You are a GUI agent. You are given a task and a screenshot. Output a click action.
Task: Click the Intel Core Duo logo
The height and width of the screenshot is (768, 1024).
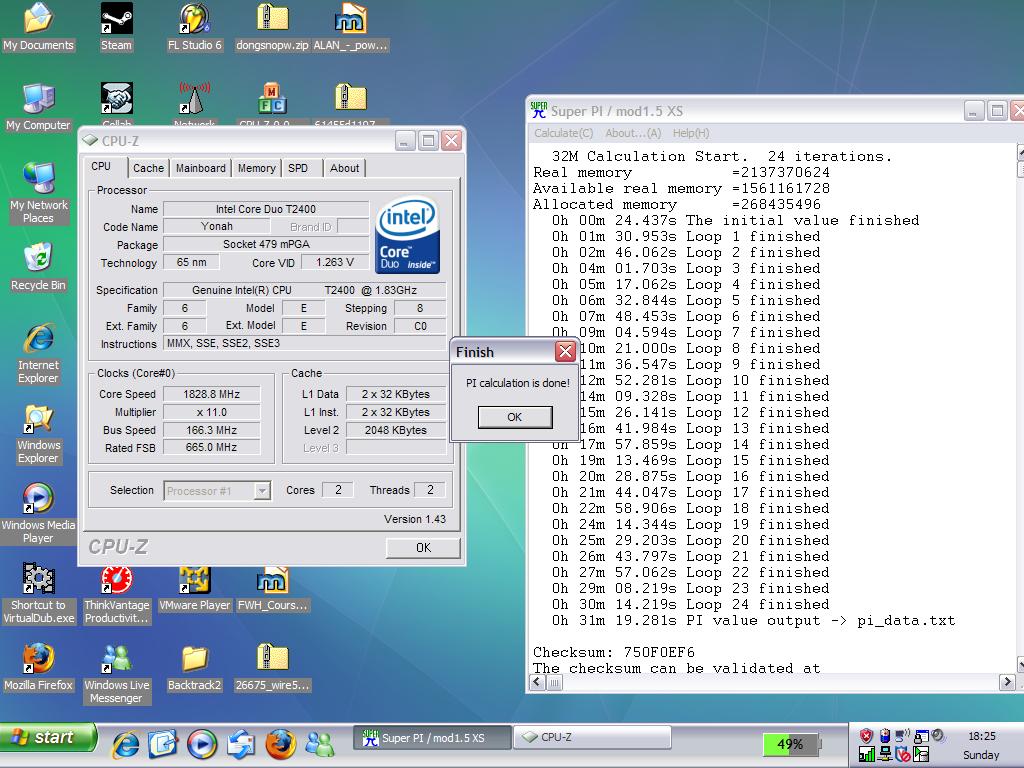coord(408,236)
